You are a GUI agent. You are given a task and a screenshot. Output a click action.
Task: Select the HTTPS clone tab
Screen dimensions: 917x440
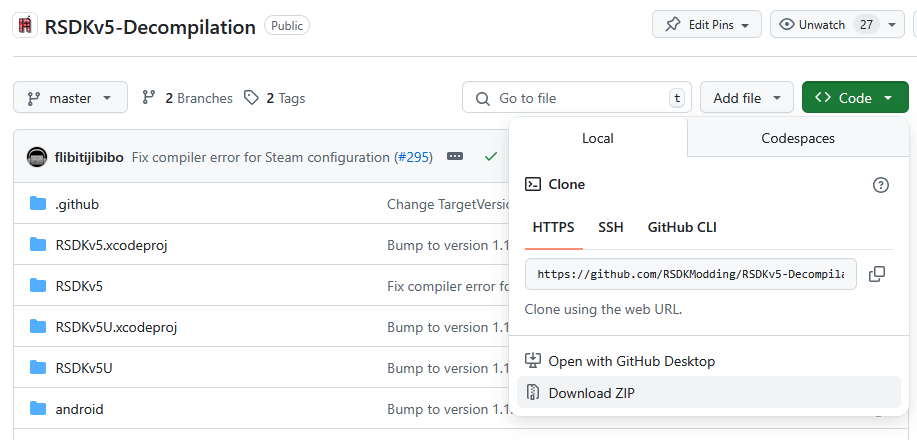click(x=553, y=227)
